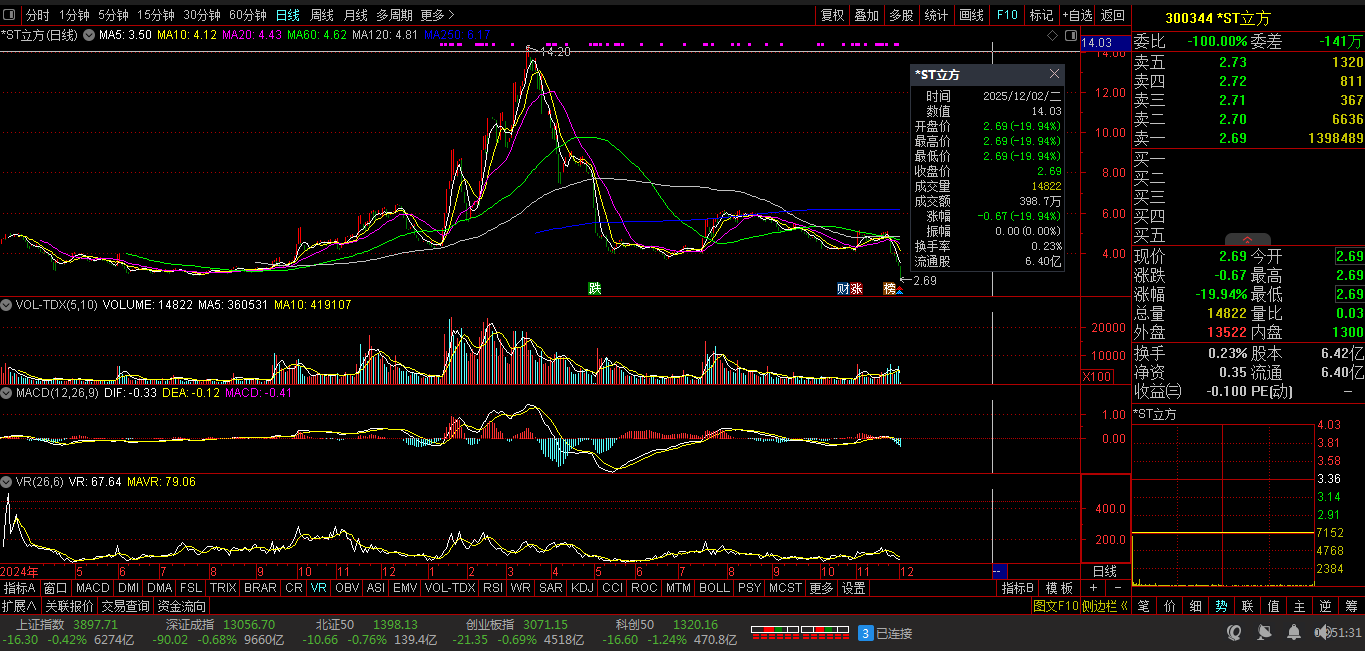Switch to the 周线 weekly chart tab

(x=322, y=15)
